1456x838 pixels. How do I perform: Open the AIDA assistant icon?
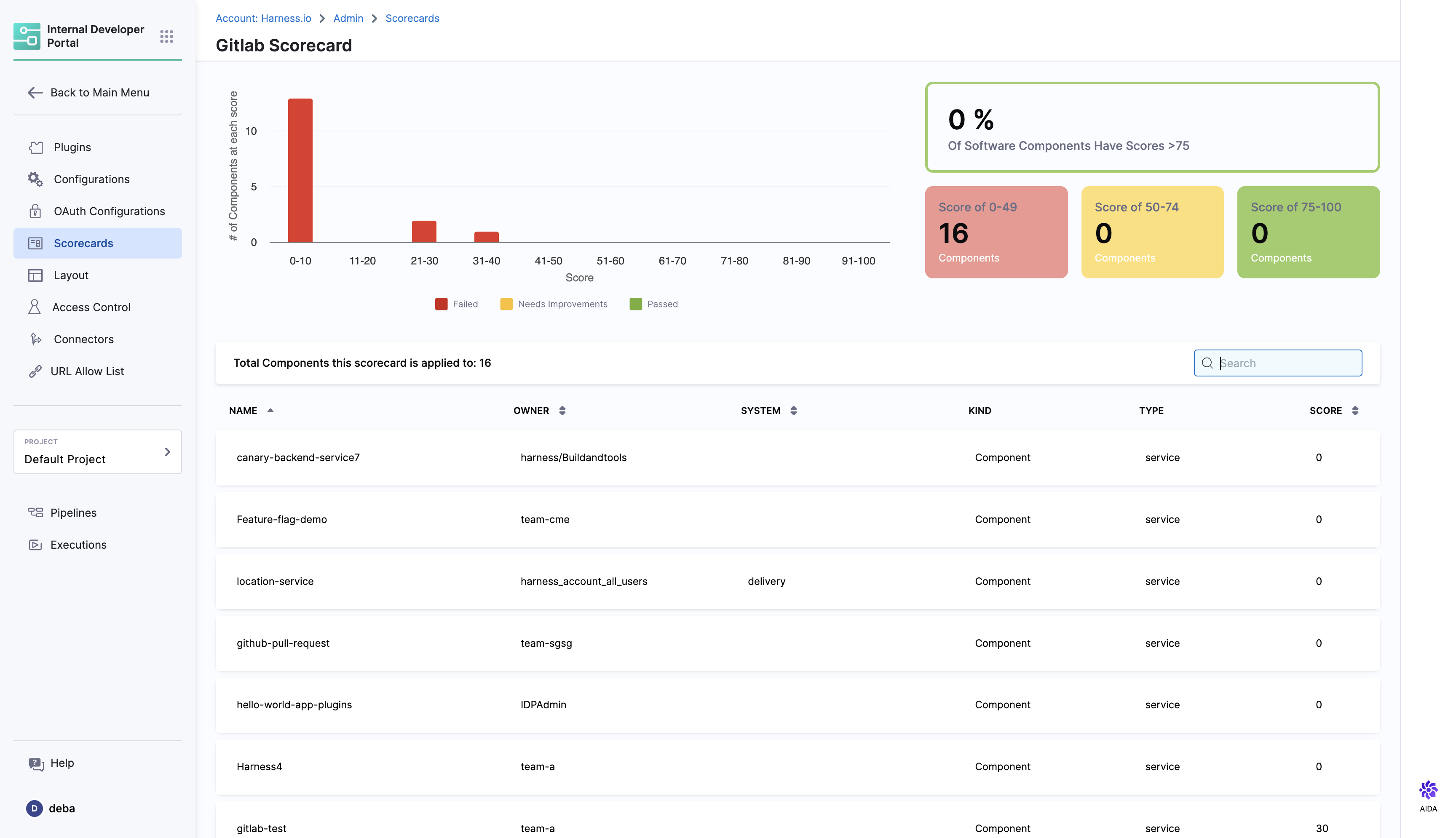[x=1428, y=791]
